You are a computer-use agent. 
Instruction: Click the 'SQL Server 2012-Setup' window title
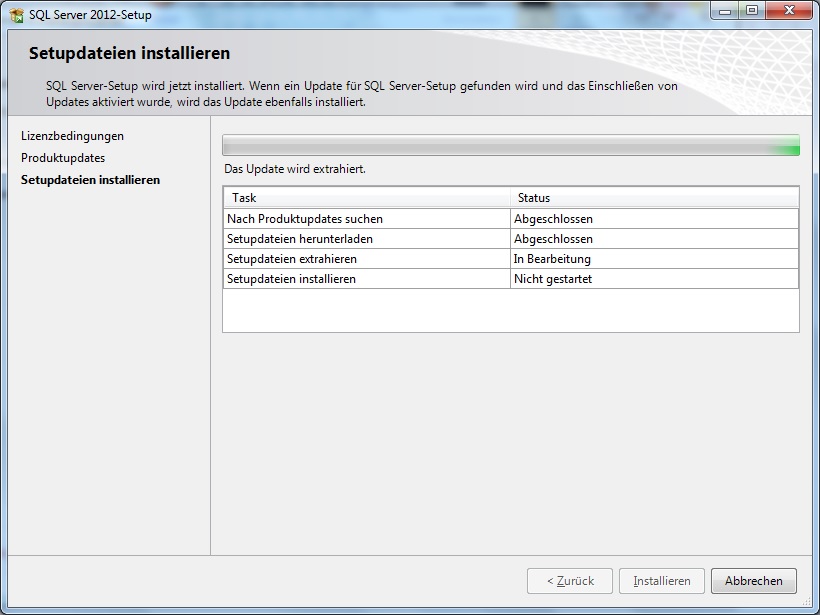pyautogui.click(x=90, y=15)
